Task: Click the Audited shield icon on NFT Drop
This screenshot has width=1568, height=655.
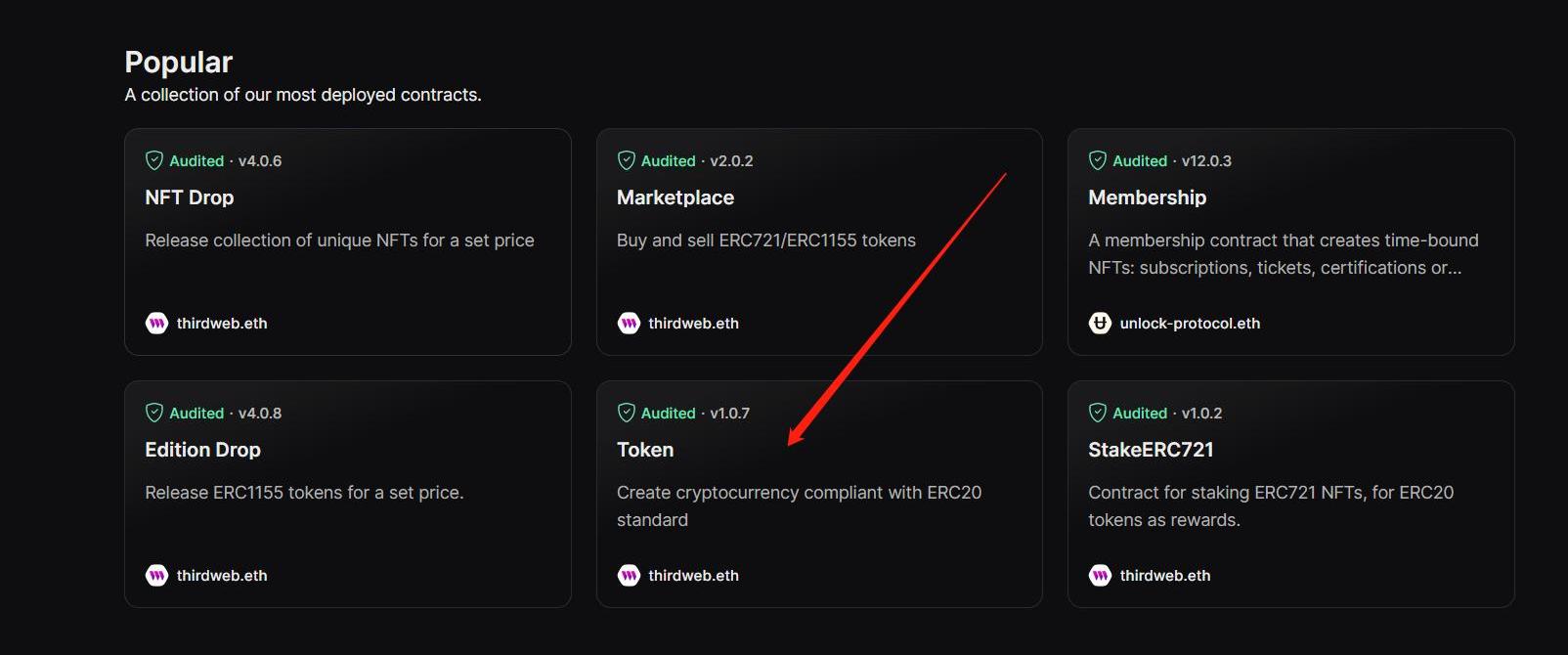Action: point(154,160)
